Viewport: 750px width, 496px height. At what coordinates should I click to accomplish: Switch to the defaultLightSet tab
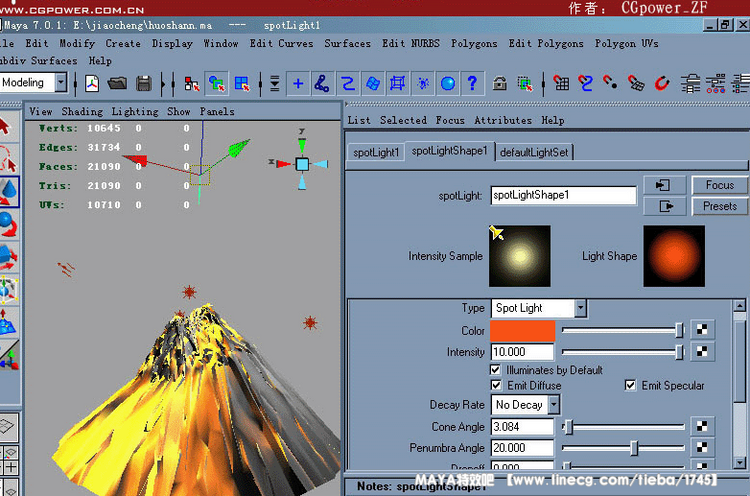(534, 153)
